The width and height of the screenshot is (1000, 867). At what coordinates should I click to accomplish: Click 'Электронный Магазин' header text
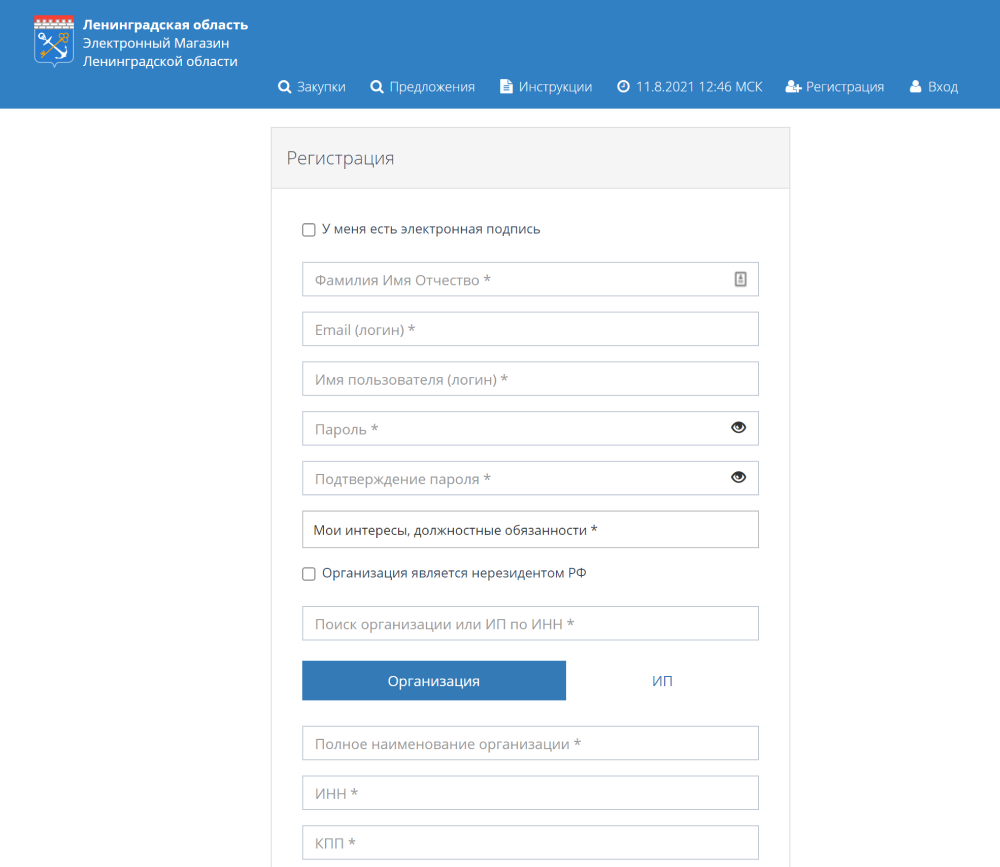[x=156, y=43]
